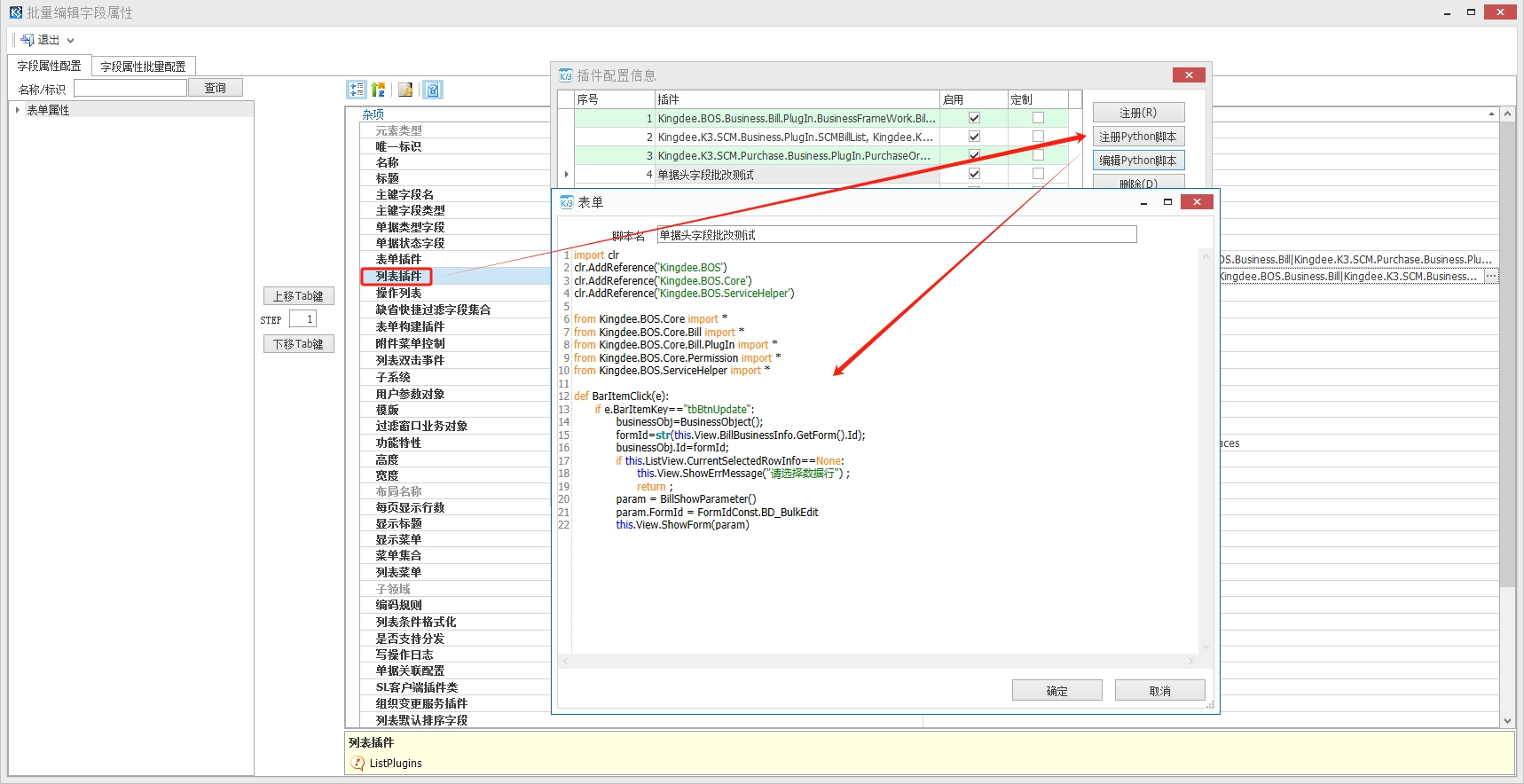Select the 组织变更服务插件 property row

pos(455,703)
